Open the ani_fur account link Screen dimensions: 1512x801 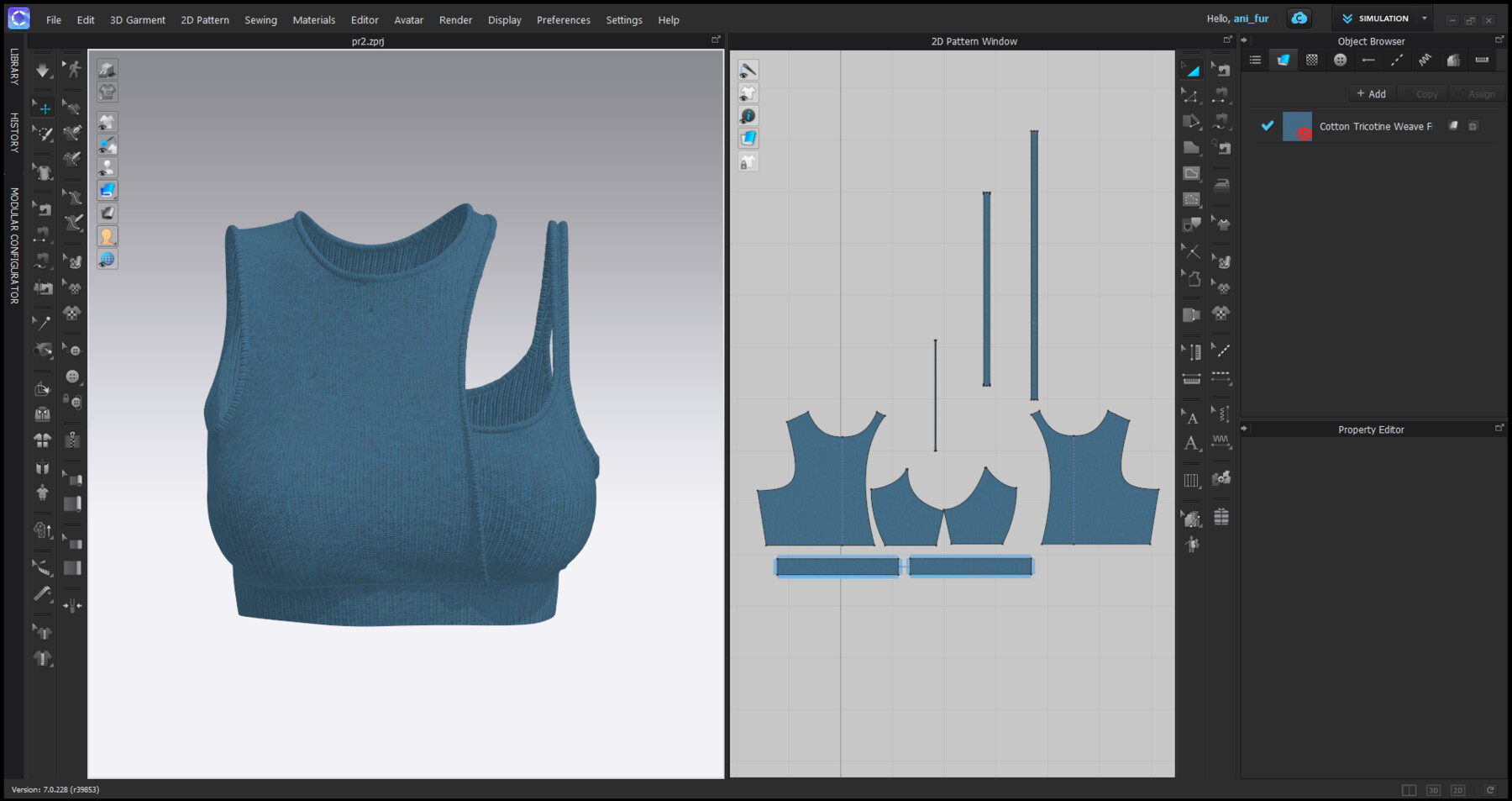point(1250,18)
